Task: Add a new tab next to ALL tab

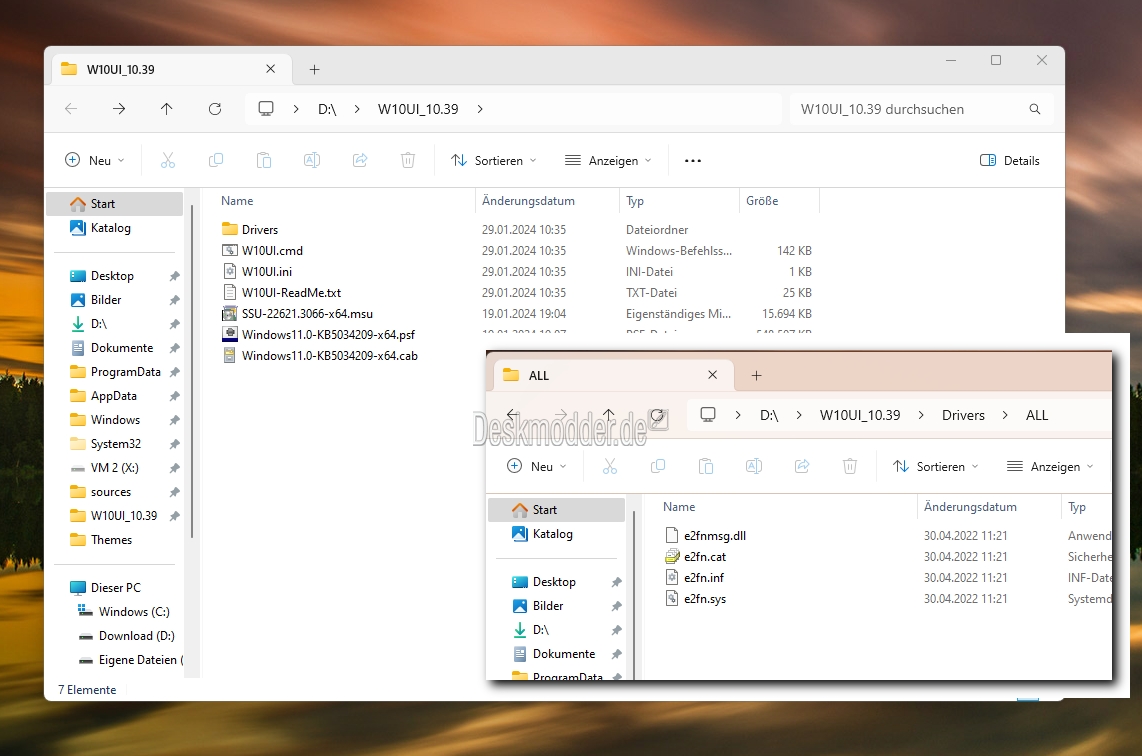Action: click(757, 375)
